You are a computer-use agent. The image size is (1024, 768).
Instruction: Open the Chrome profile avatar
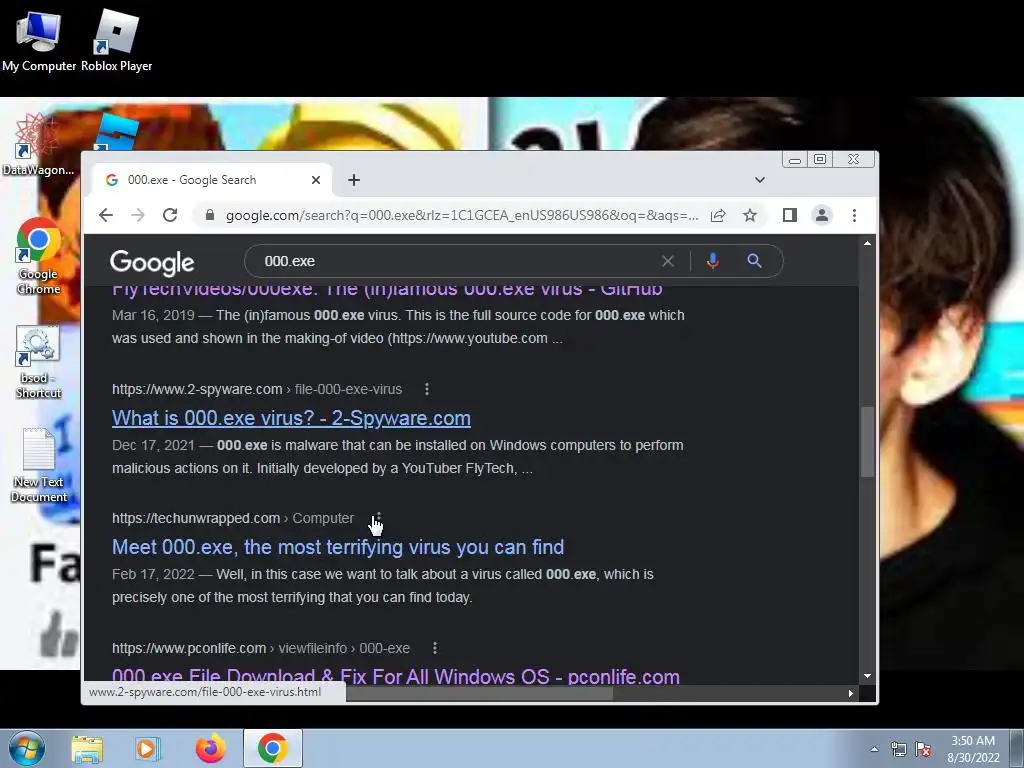pos(822,215)
